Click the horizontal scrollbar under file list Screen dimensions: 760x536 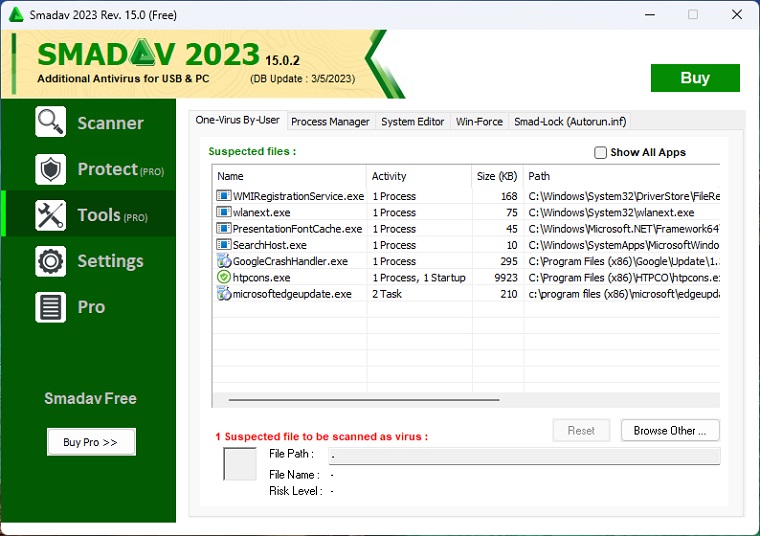(x=364, y=400)
